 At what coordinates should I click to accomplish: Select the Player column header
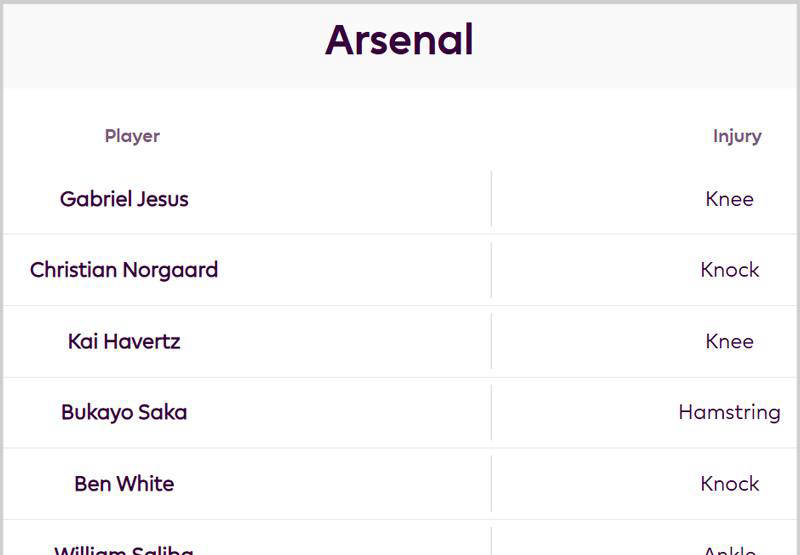132,136
